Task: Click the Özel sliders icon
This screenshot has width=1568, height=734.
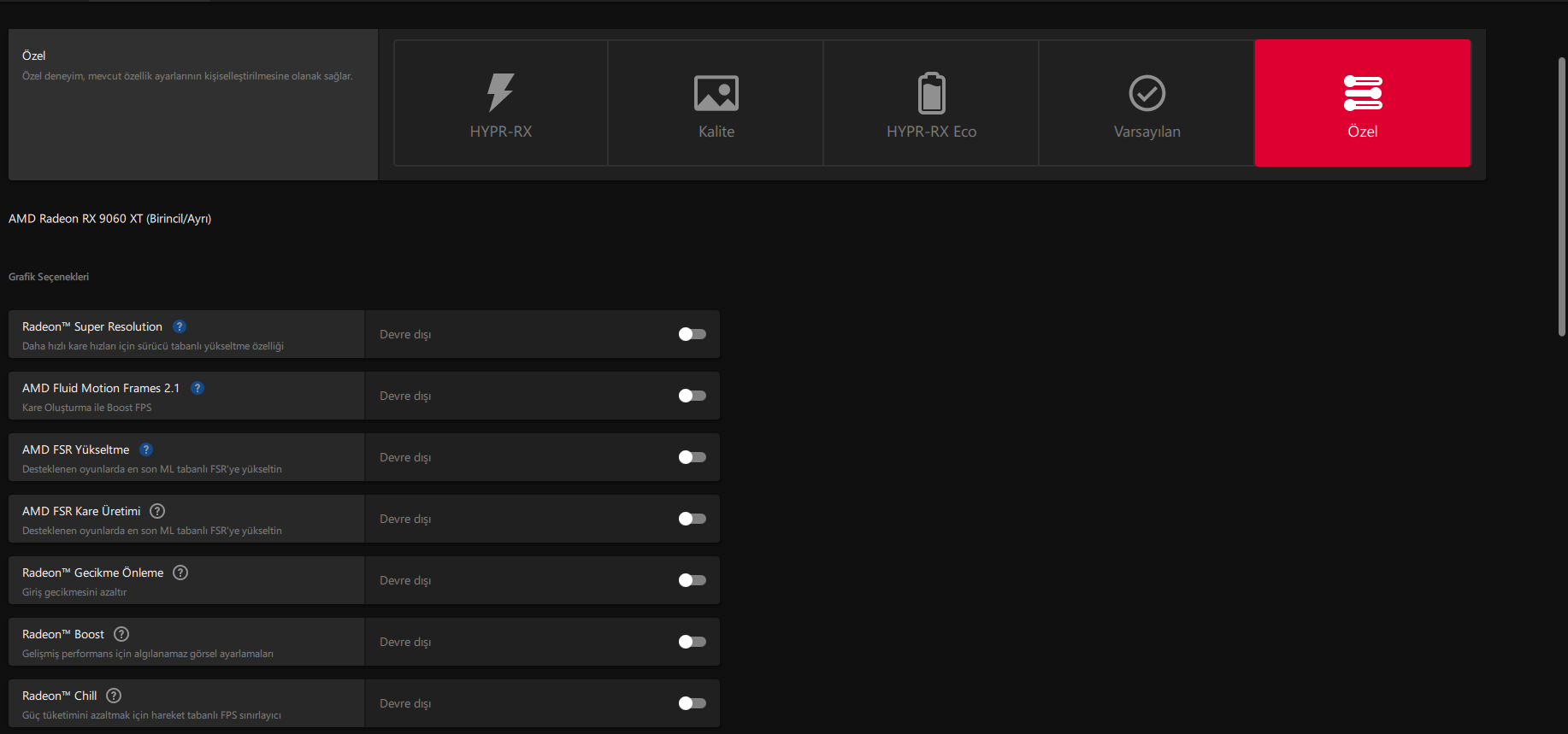Action: pos(1363,93)
